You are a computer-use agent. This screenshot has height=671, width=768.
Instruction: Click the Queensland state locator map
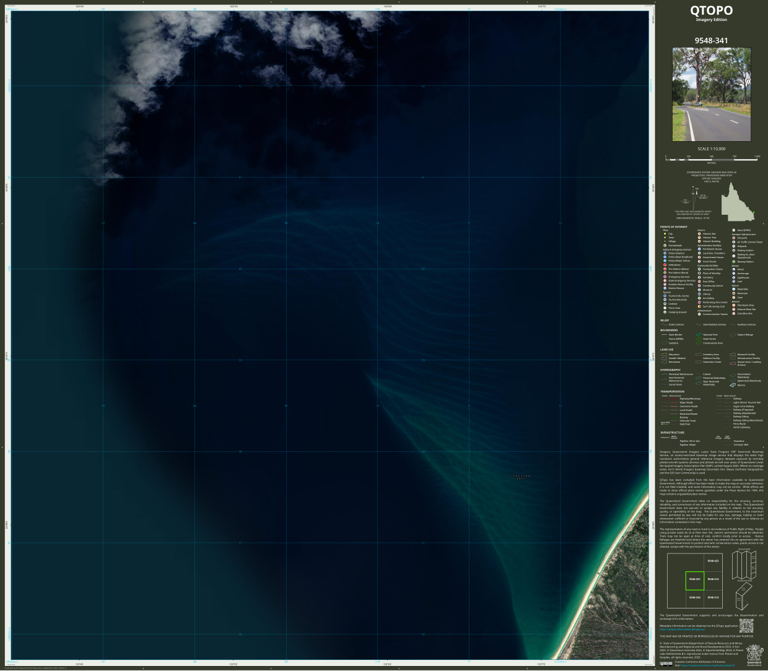coord(738,202)
